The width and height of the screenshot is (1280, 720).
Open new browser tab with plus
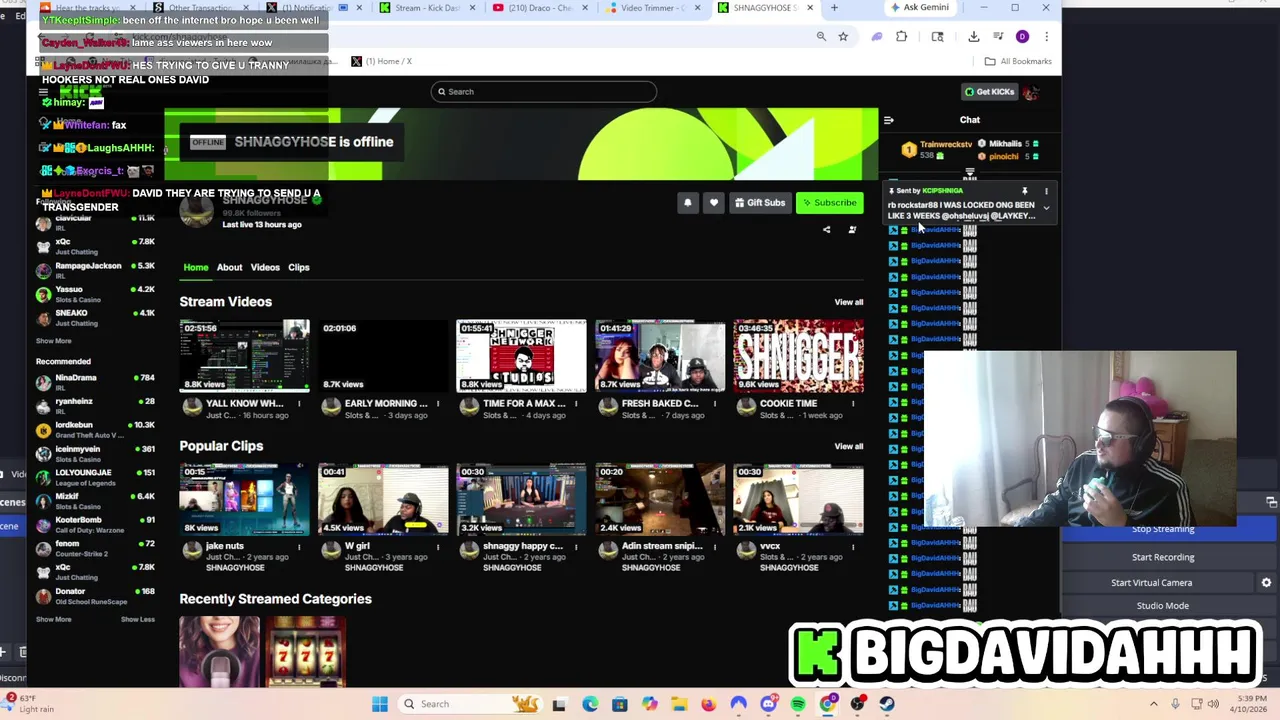click(x=834, y=8)
